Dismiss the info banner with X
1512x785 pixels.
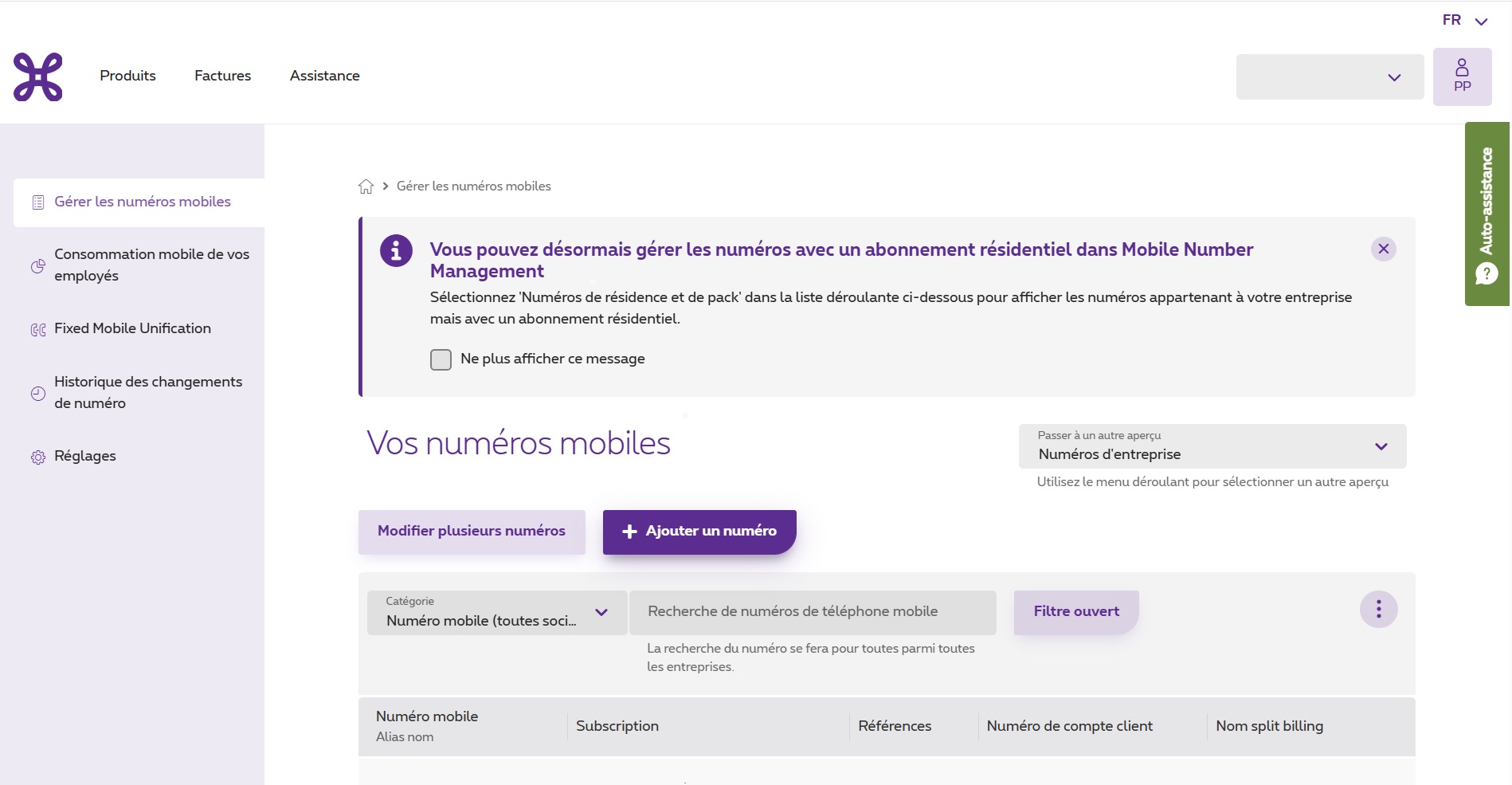coord(1383,249)
